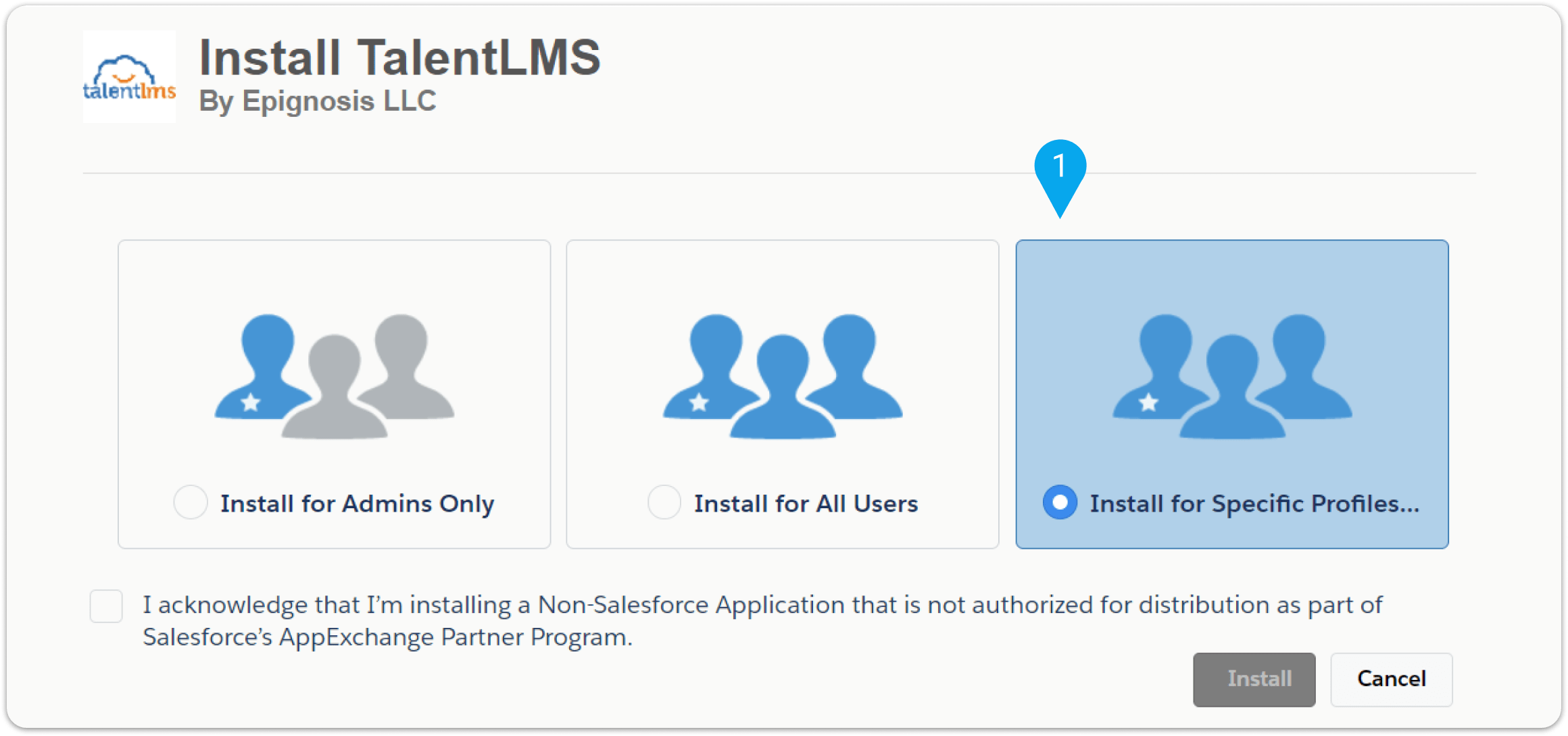
Task: Select Install for Admins Only radio button
Action: pos(190,502)
